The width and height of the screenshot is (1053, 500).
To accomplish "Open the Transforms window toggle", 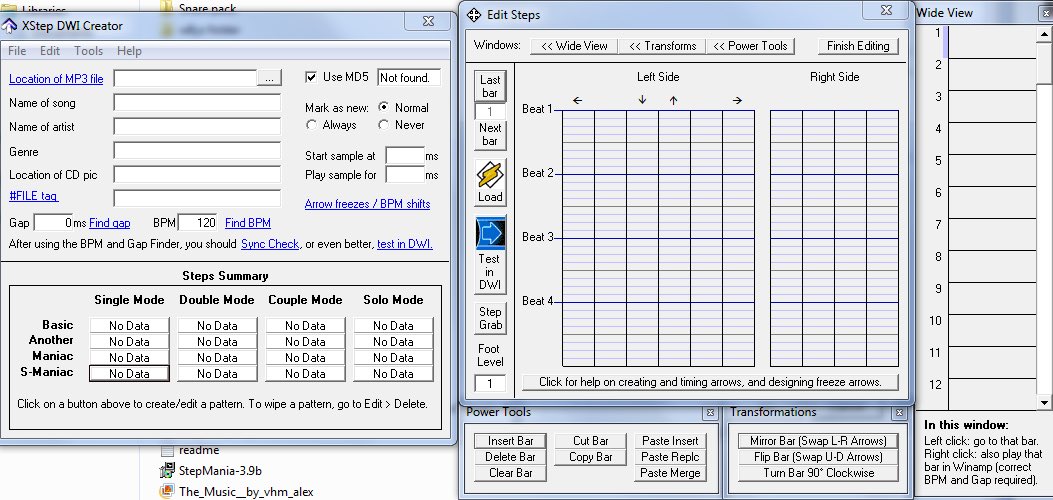I will click(x=662, y=46).
